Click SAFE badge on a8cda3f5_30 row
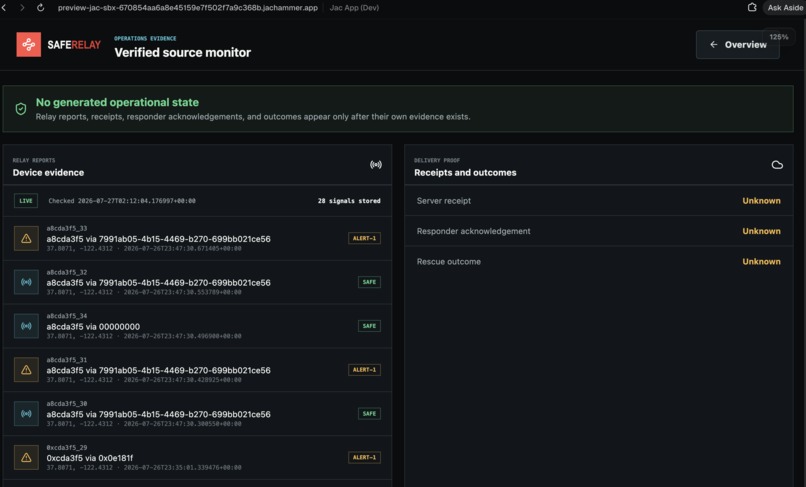 369,413
